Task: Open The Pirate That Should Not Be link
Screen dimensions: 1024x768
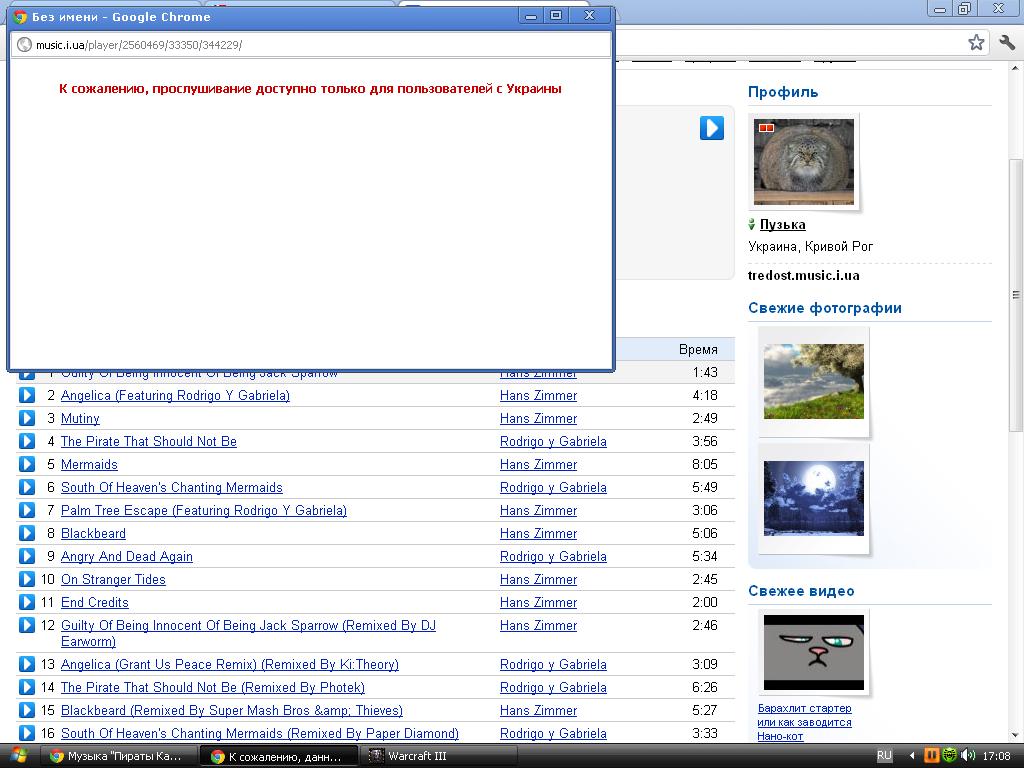Action: 149,441
